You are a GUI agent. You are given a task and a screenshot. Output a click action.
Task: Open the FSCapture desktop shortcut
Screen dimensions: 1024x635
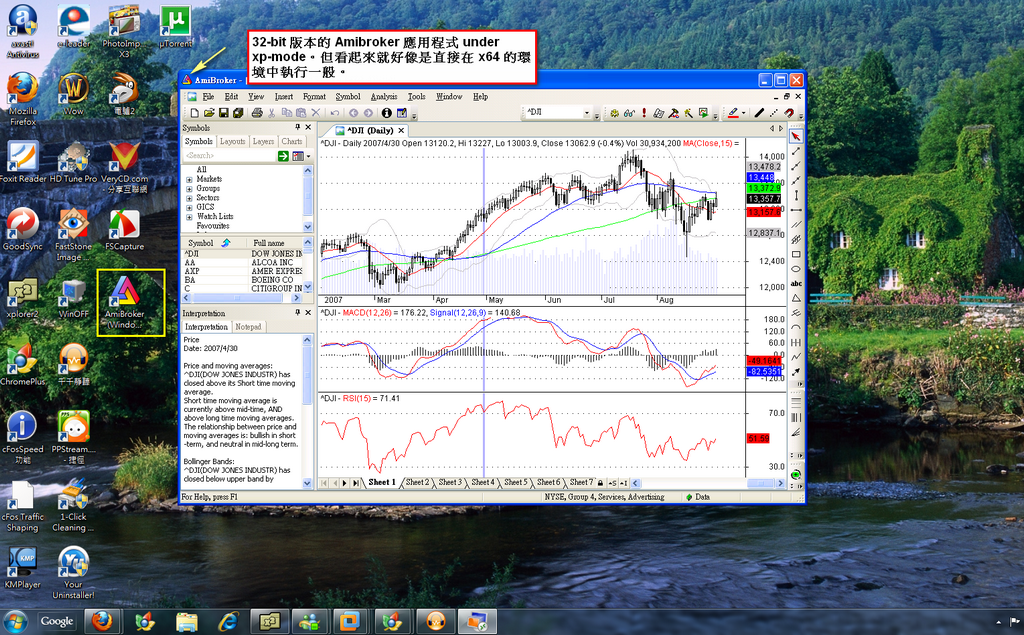pos(124,230)
